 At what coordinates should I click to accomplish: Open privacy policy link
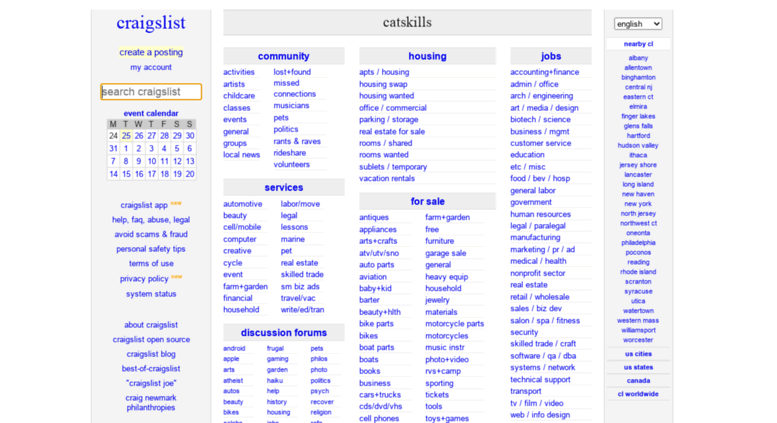(x=144, y=279)
